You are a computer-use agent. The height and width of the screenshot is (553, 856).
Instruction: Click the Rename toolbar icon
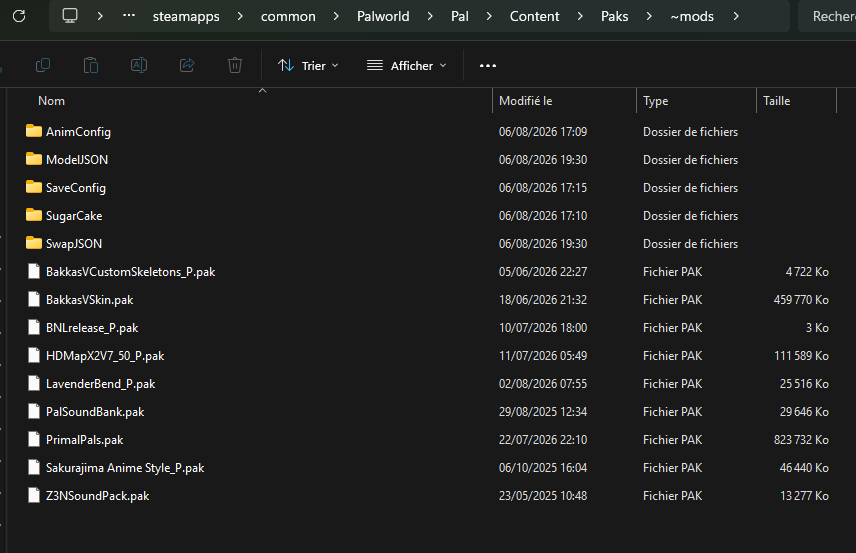pyautogui.click(x=139, y=66)
